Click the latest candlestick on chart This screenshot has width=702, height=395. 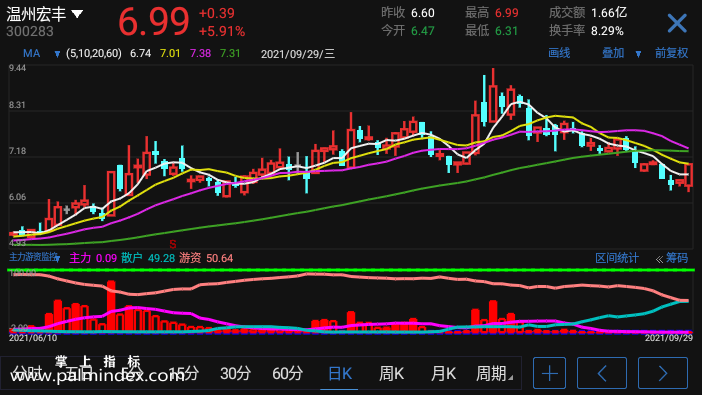click(x=689, y=176)
